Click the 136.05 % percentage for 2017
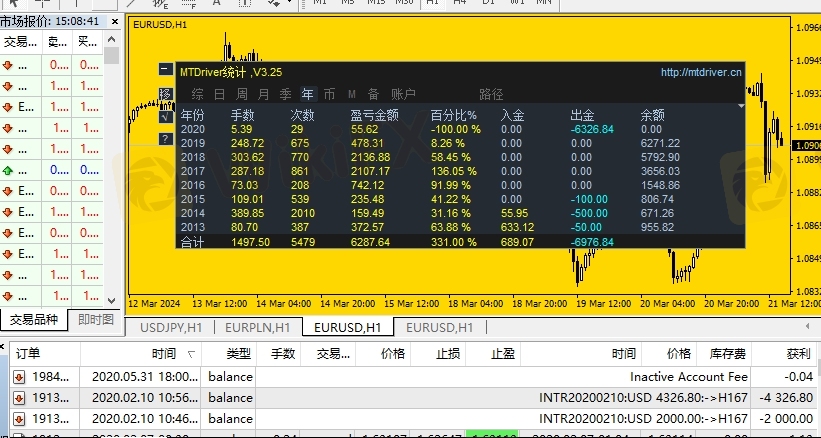This screenshot has height=438, width=821. (x=454, y=171)
